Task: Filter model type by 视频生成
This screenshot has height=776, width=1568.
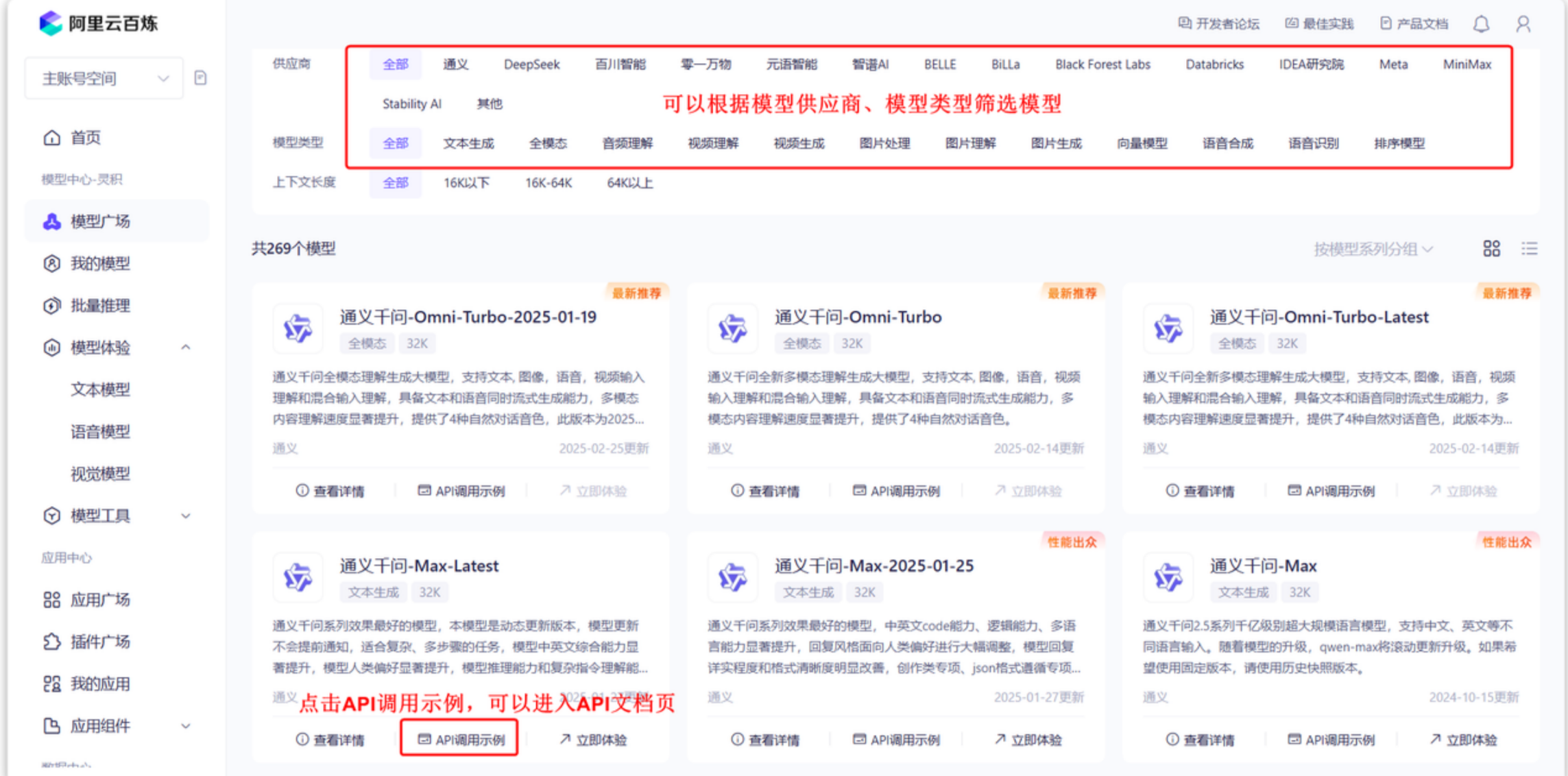Action: coord(799,143)
